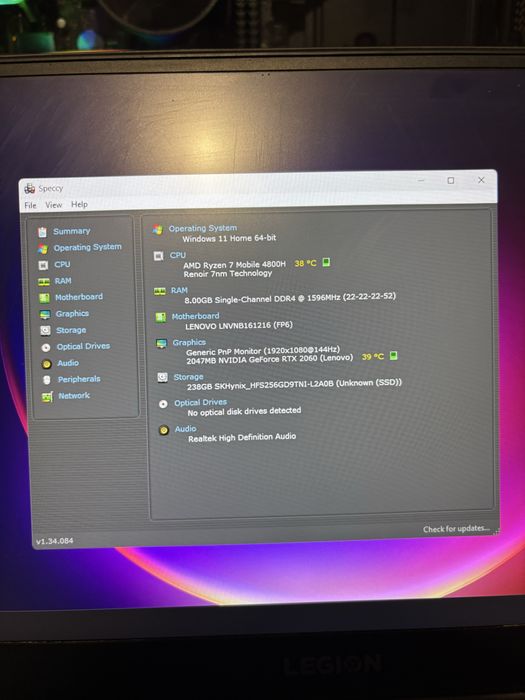Image resolution: width=525 pixels, height=700 pixels.
Task: Click the Optical Drives disc icon in sidebar
Action: (46, 347)
